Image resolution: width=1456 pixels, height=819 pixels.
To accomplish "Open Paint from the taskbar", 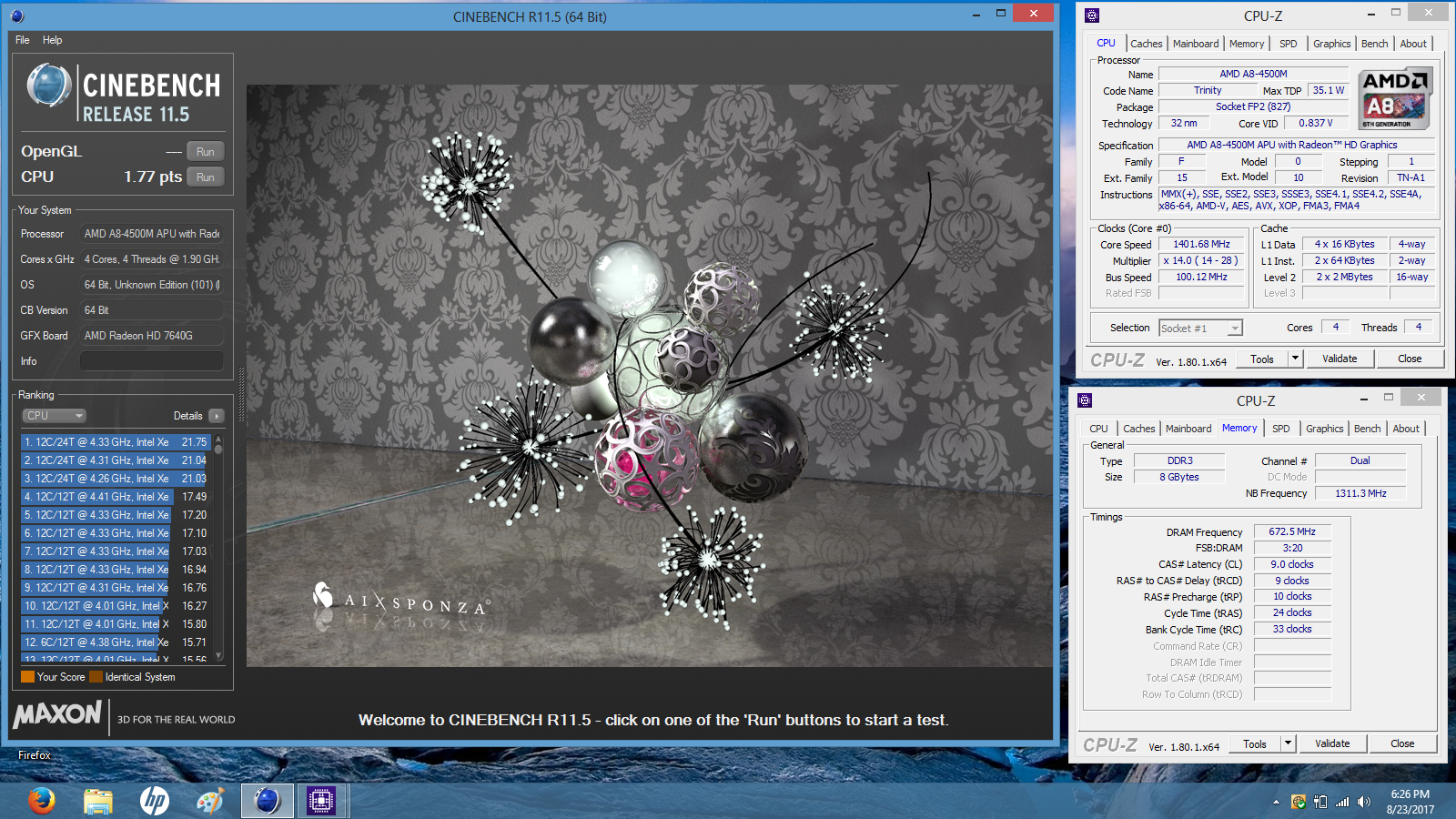I will tap(210, 801).
